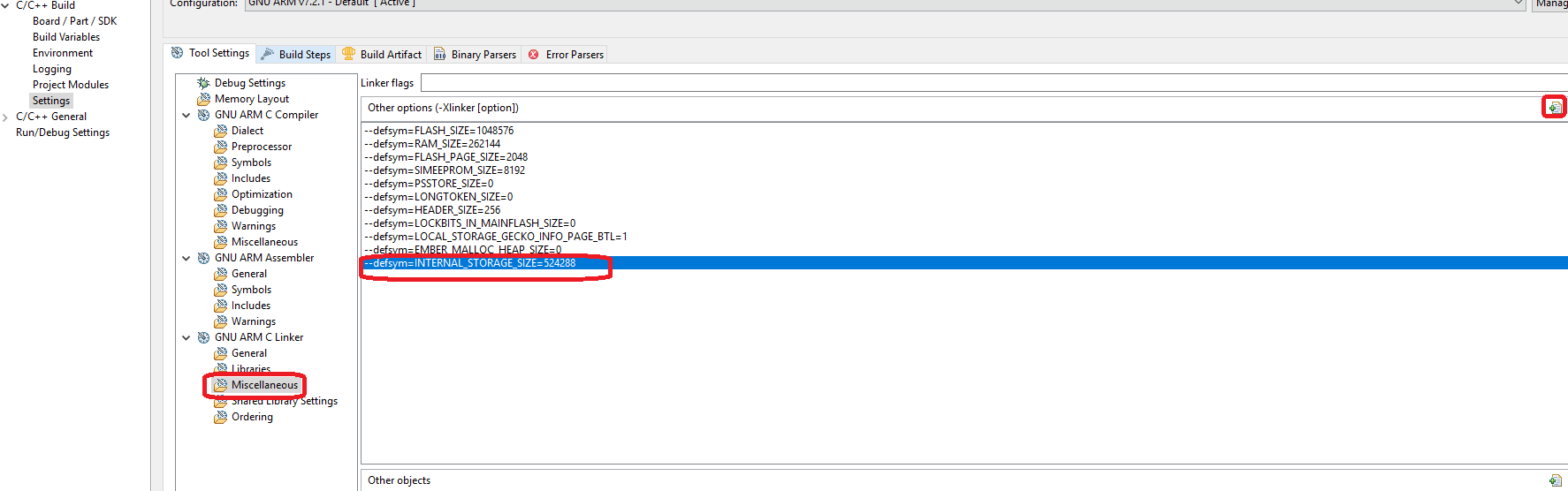Select General under GNU ARM Assembler
This screenshot has width=1568, height=491.
coord(248,274)
